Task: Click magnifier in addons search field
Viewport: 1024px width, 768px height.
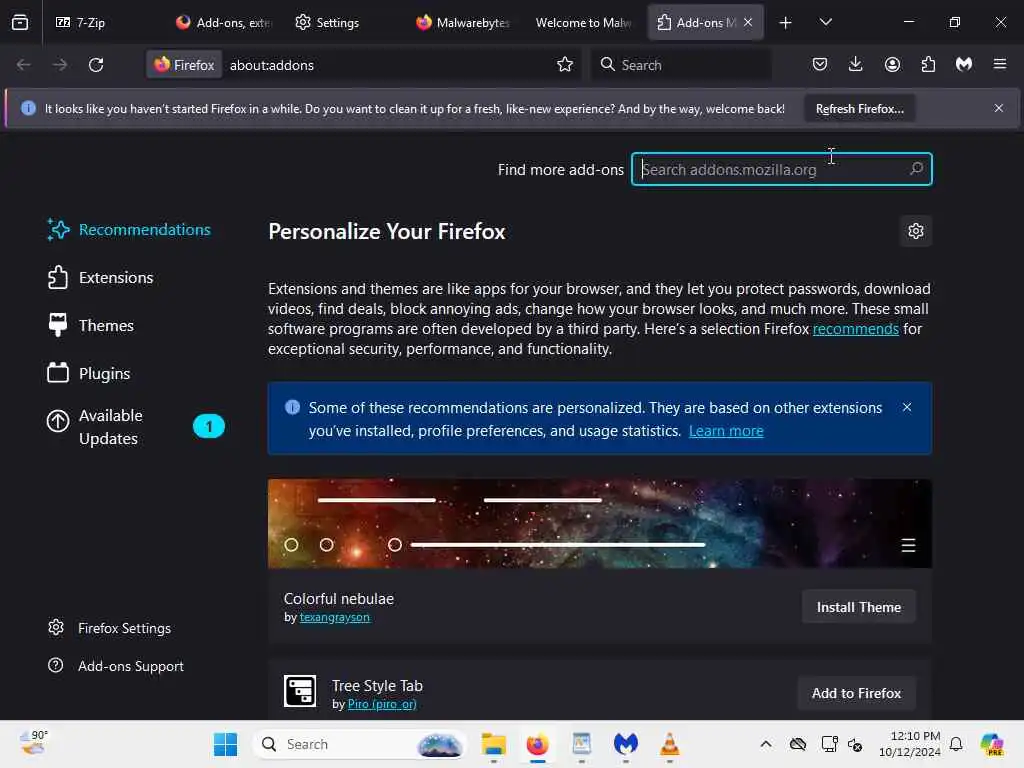Action: point(916,169)
